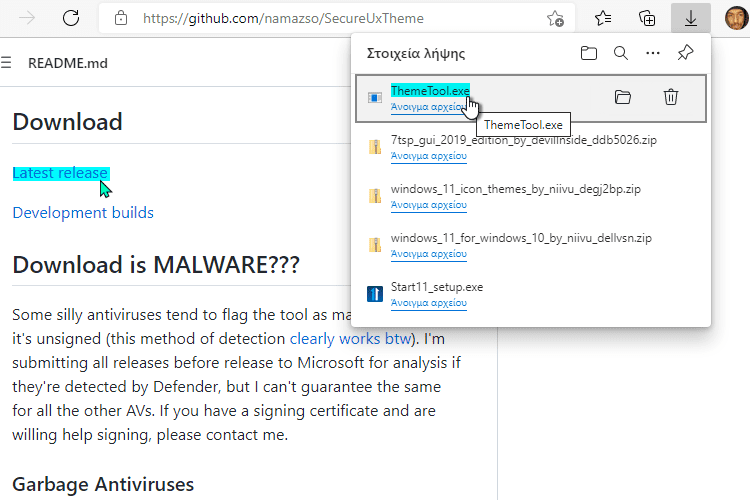
Task: Click the Download heading
Action: pyautogui.click(x=67, y=122)
